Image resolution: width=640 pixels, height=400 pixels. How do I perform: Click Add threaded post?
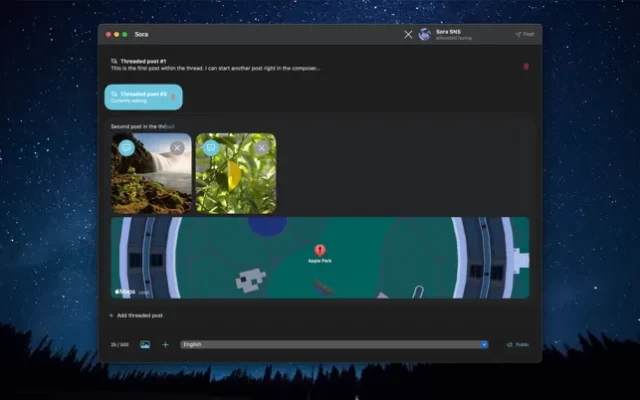(x=136, y=315)
